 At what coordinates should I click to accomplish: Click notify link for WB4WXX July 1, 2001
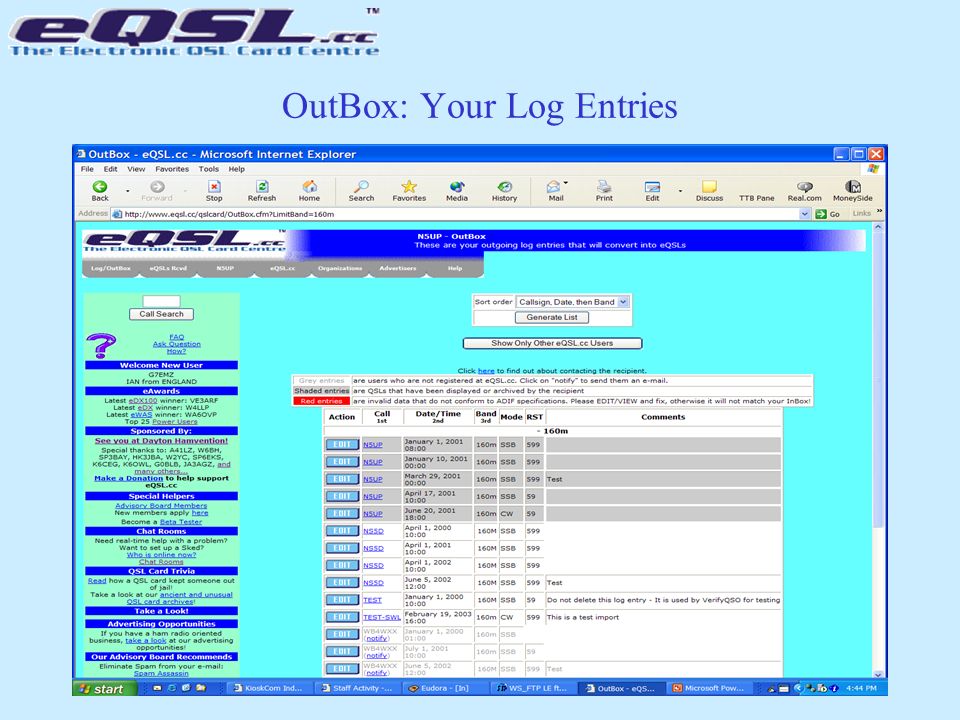(377, 655)
